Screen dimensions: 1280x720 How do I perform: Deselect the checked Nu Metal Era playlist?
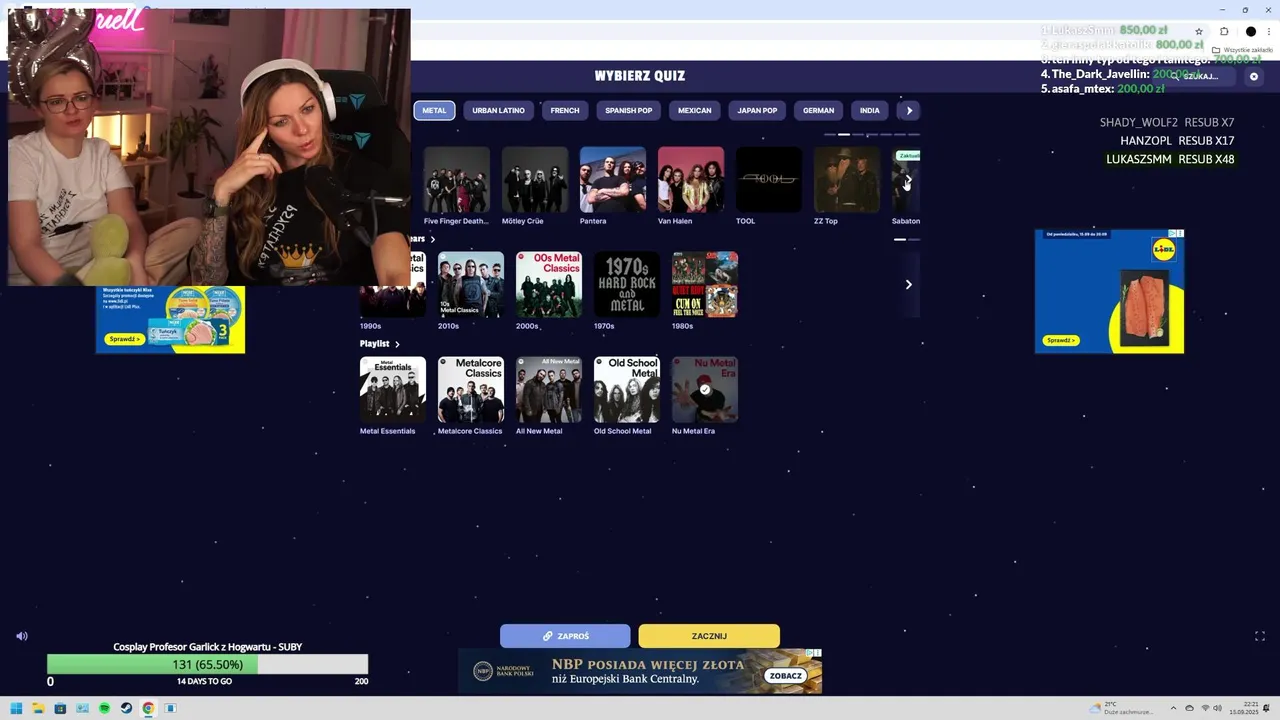704,390
